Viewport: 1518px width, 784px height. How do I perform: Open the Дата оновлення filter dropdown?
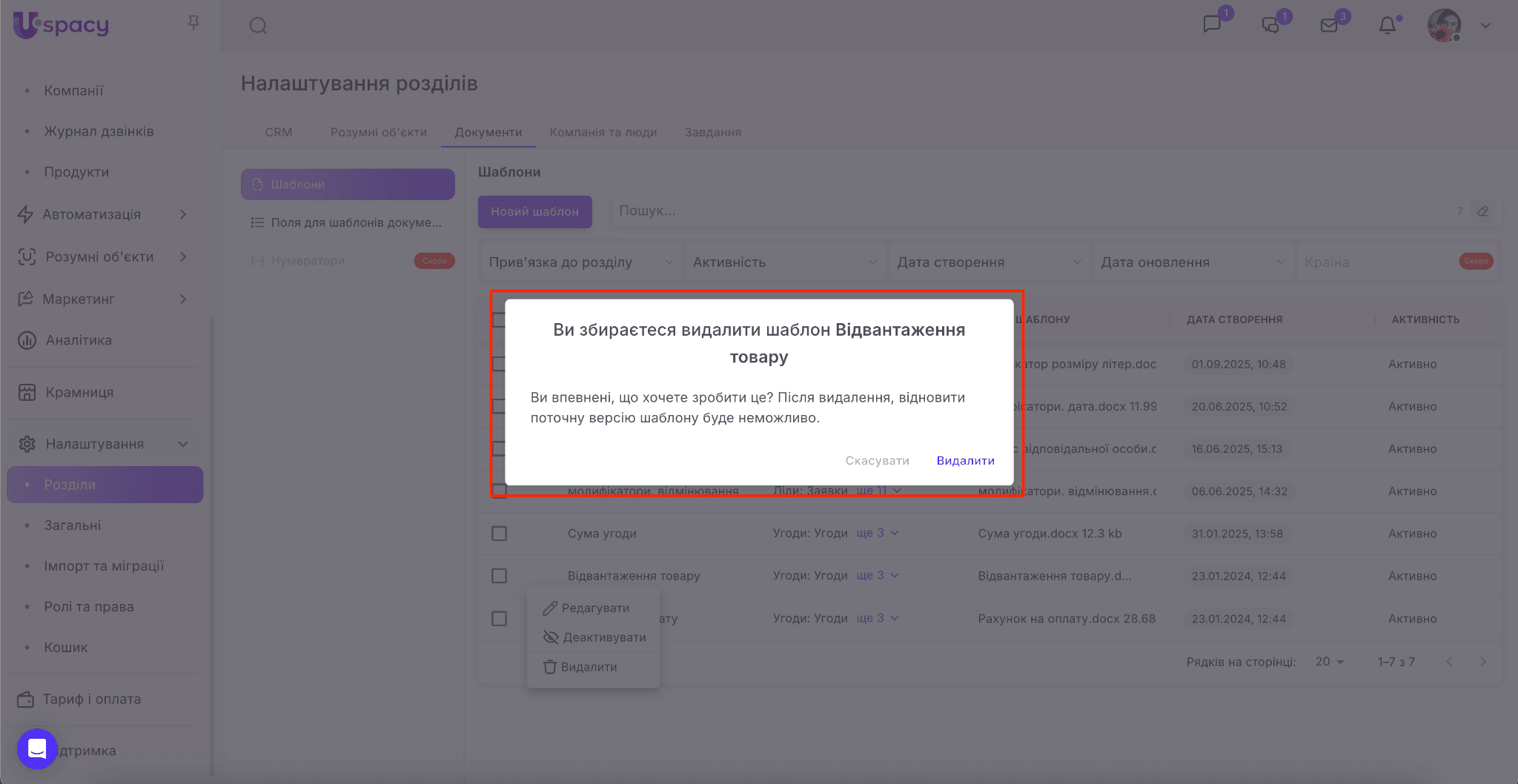pyautogui.click(x=1193, y=262)
